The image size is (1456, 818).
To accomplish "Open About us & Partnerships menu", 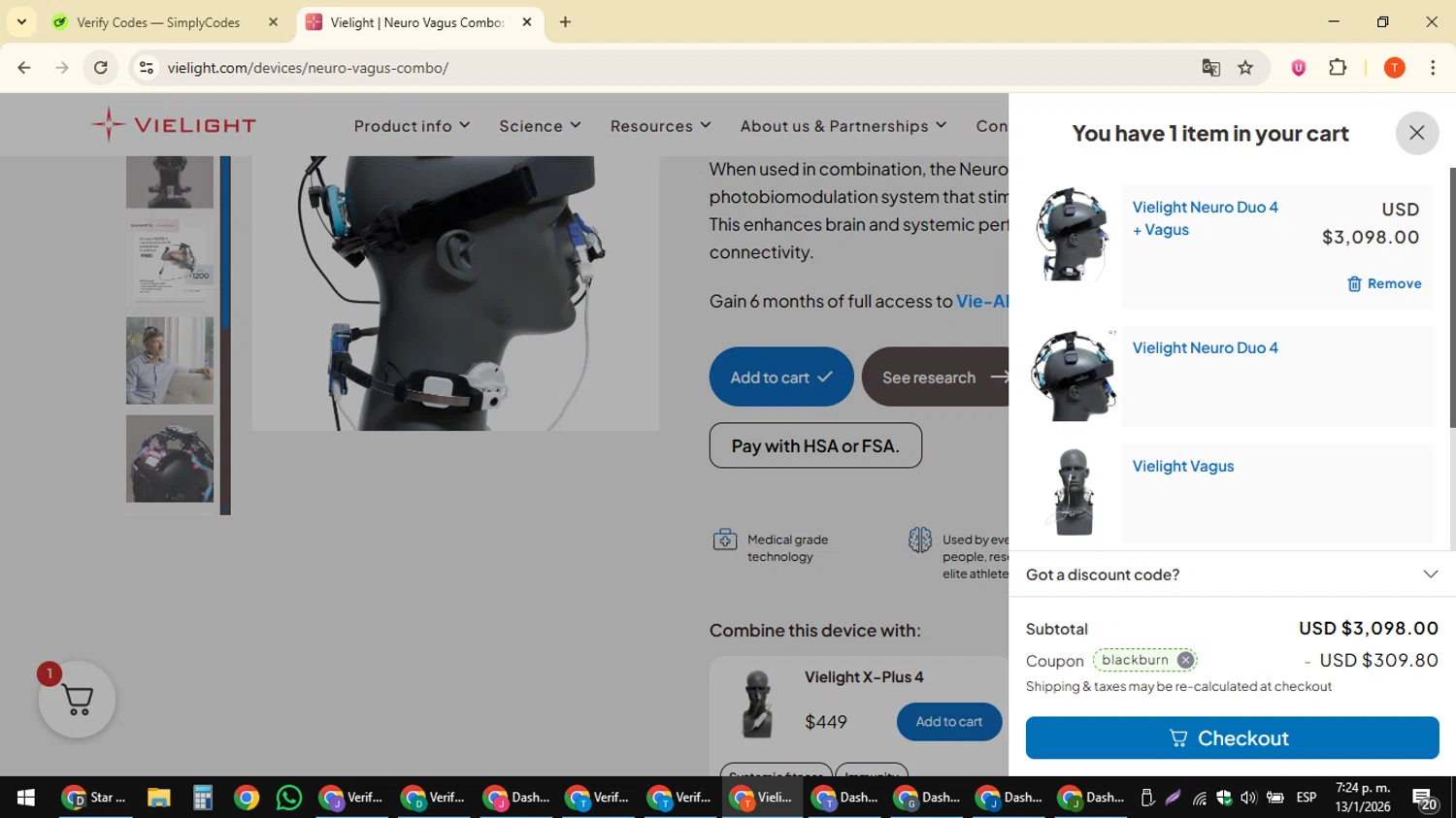I will pyautogui.click(x=843, y=126).
